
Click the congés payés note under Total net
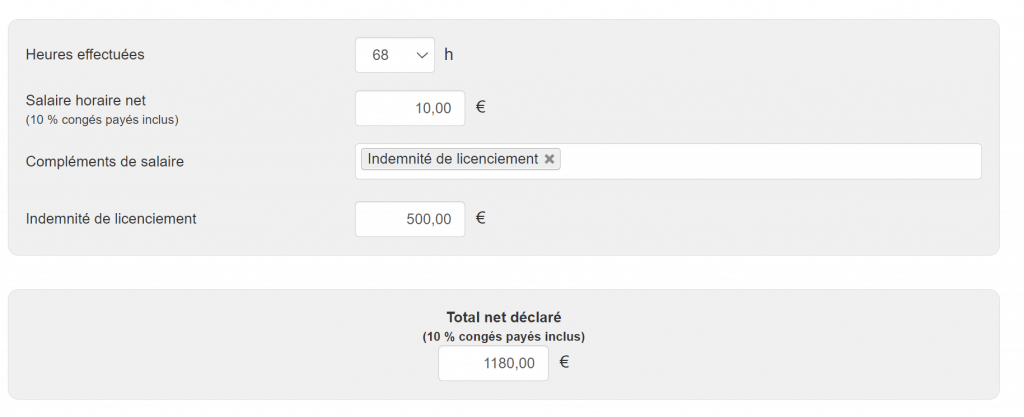503,337
